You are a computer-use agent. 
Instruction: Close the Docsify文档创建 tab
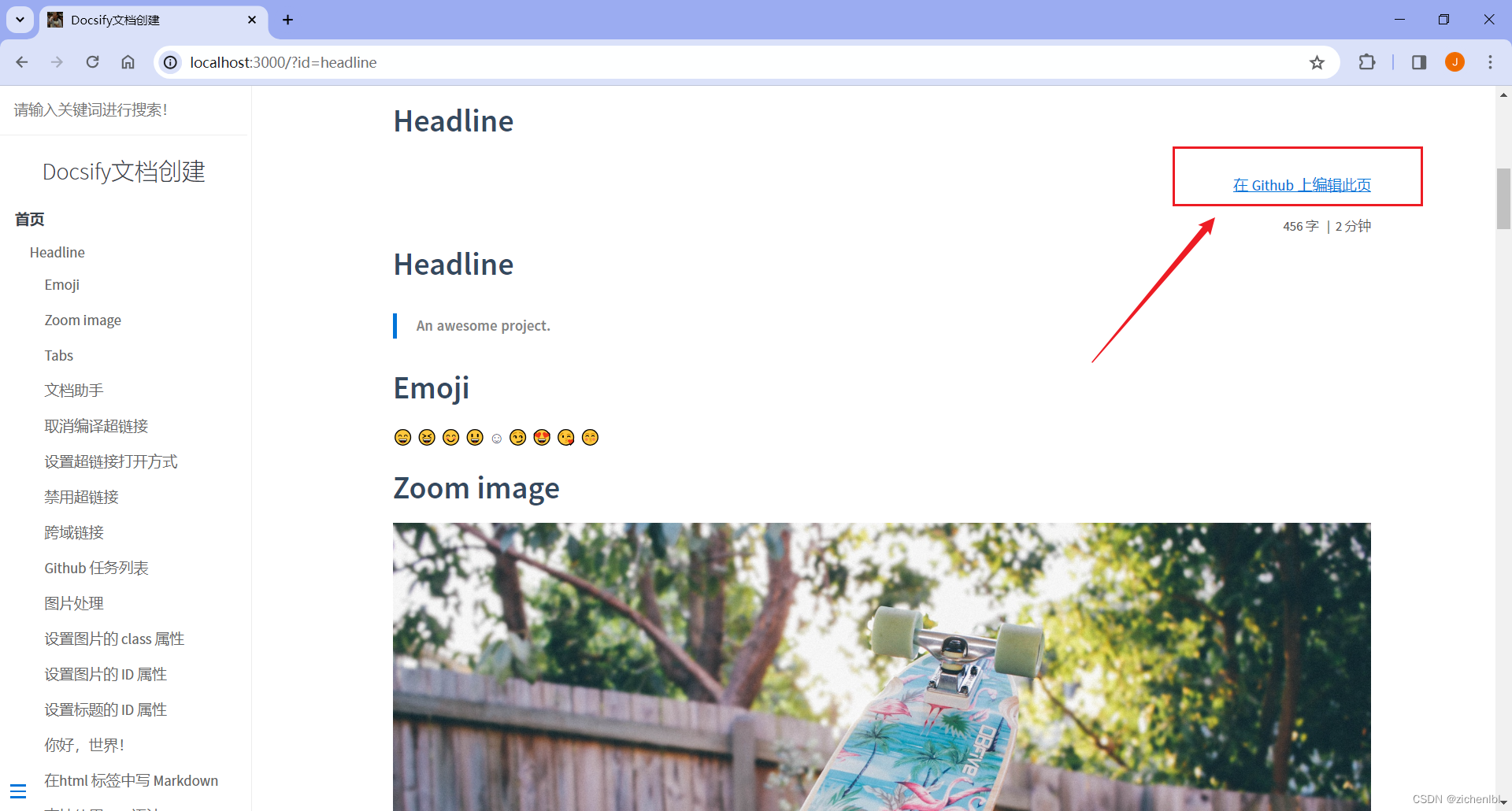click(x=252, y=20)
